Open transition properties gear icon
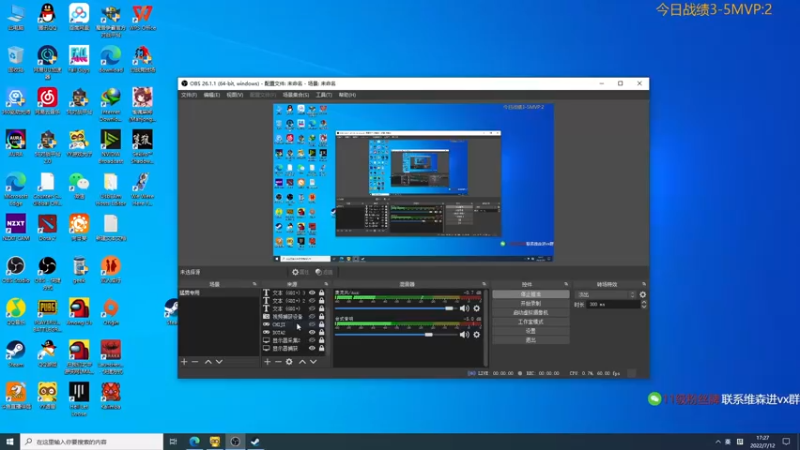This screenshot has height=450, width=800. (643, 295)
